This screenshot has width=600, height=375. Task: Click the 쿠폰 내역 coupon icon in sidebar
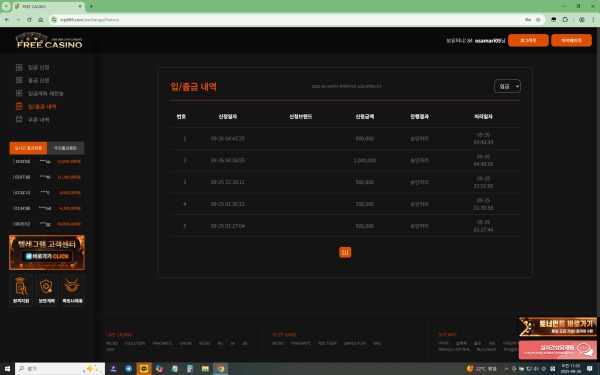[19, 119]
